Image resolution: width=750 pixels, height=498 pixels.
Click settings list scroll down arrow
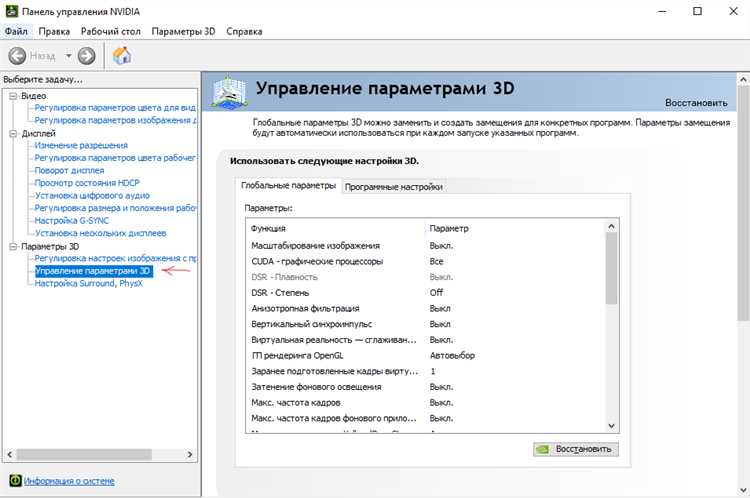[x=611, y=425]
